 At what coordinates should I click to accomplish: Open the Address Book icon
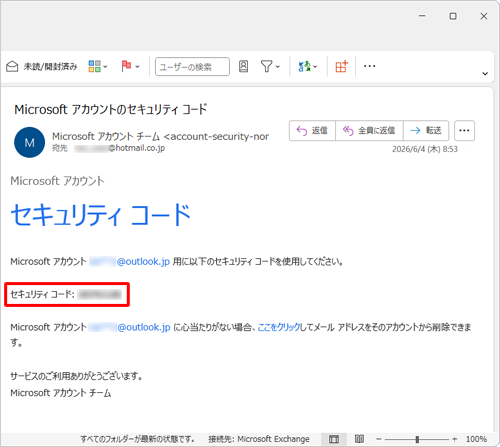pyautogui.click(x=244, y=66)
